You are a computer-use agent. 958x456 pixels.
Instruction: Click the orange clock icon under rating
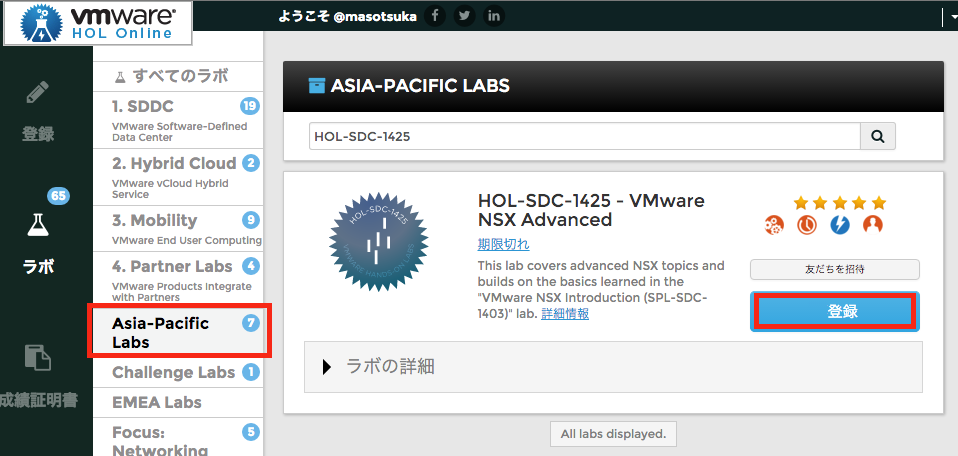(x=807, y=226)
